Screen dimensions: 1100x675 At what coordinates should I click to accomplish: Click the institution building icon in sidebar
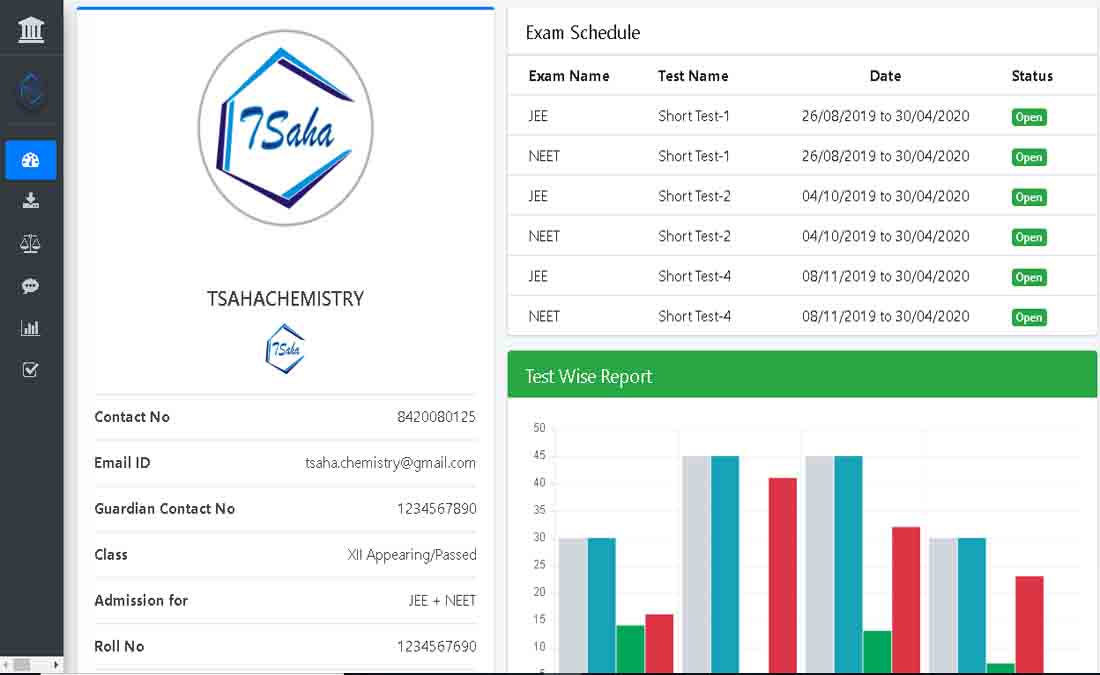pyautogui.click(x=31, y=30)
